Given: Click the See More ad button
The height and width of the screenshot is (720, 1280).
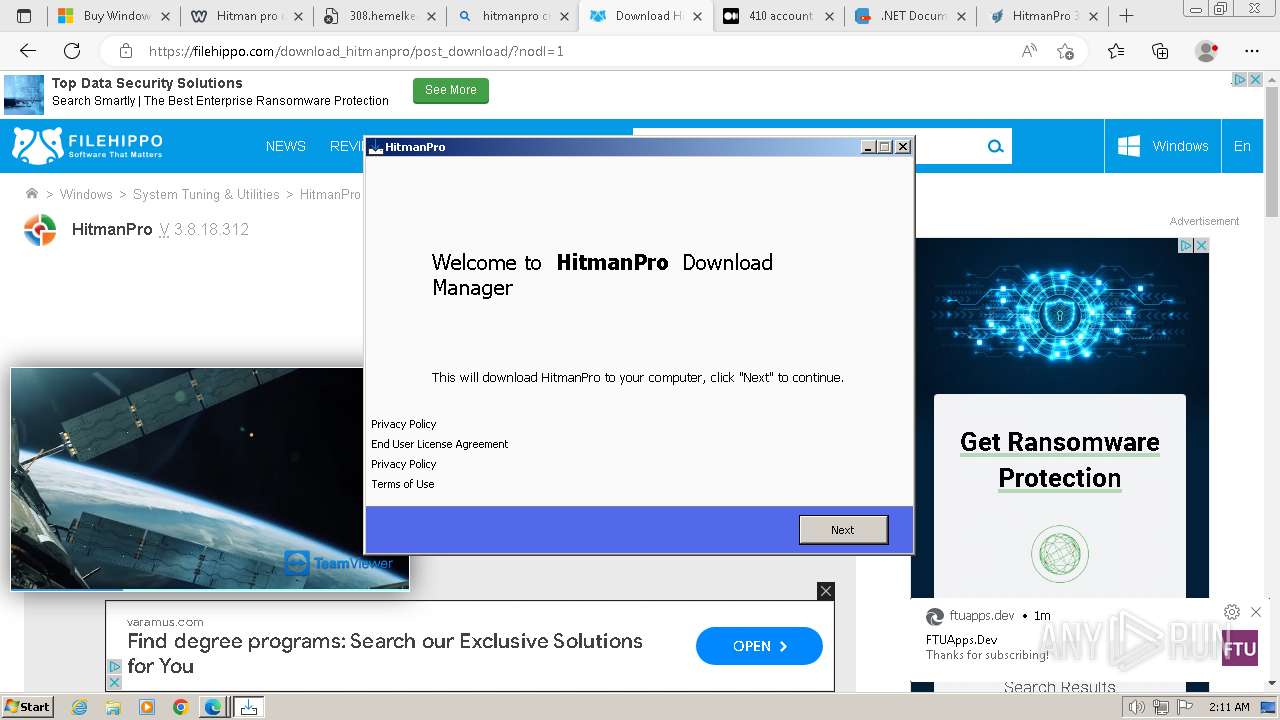Looking at the screenshot, I should 451,90.
